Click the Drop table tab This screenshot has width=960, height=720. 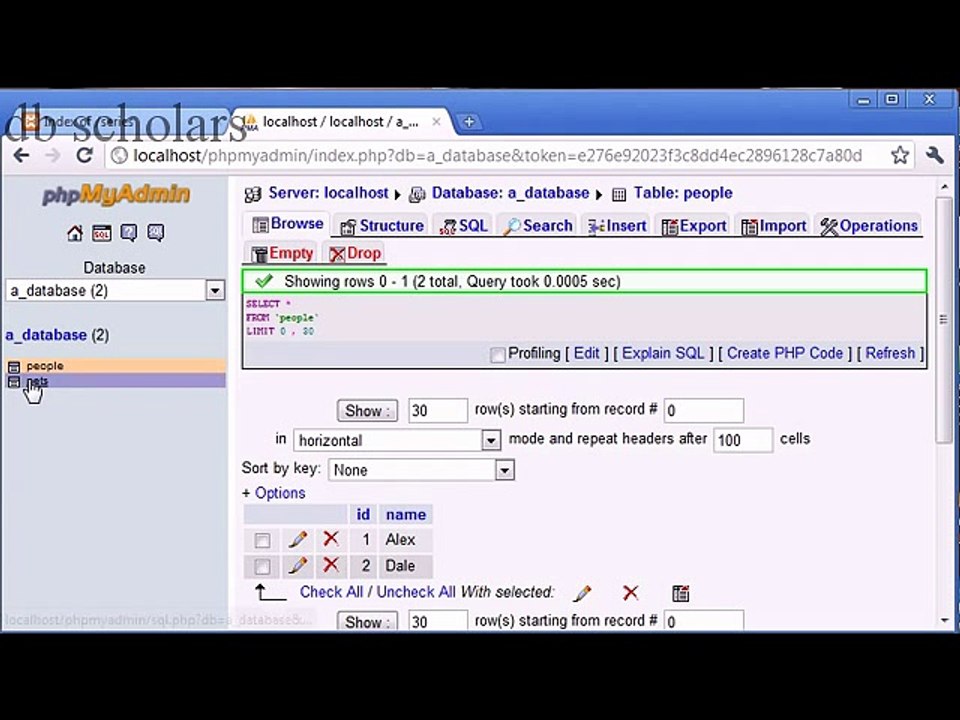tap(355, 253)
